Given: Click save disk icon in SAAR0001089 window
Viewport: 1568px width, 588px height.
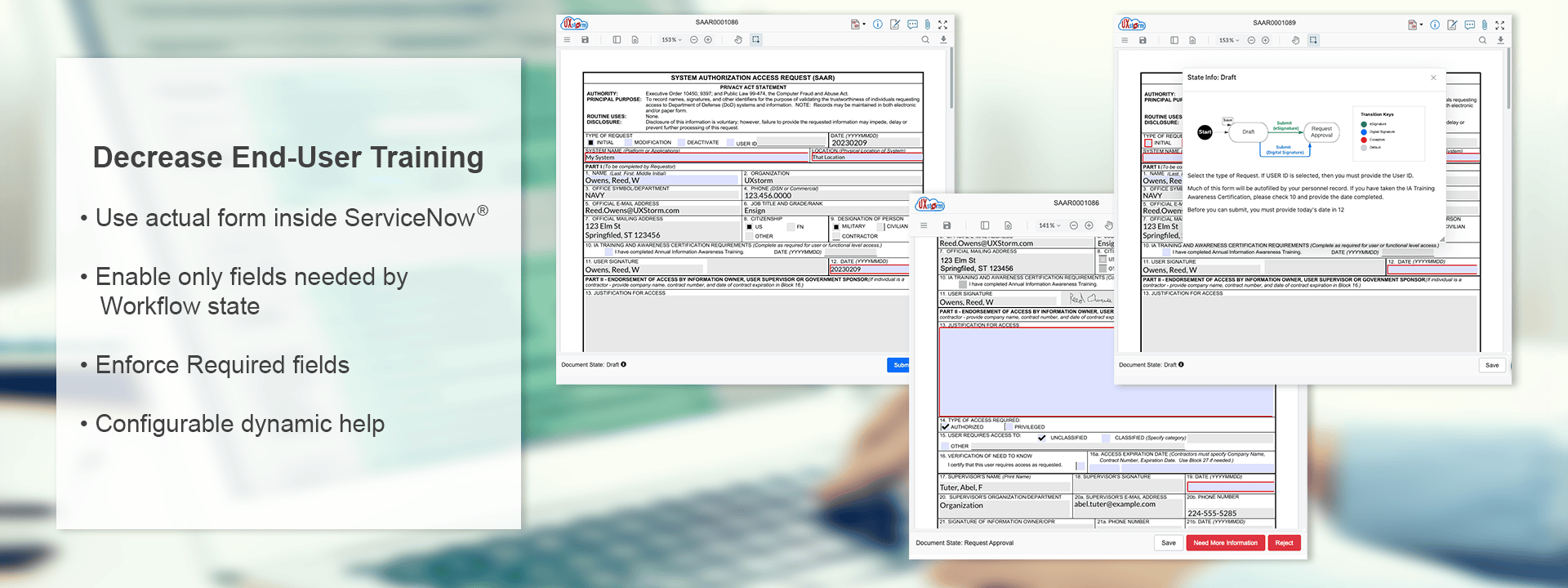Looking at the screenshot, I should tap(1143, 40).
